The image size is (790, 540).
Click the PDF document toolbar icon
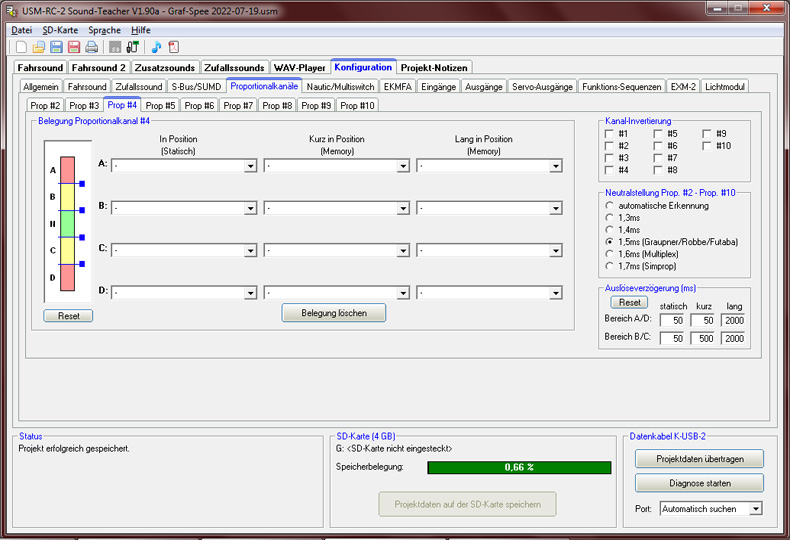[x=173, y=47]
